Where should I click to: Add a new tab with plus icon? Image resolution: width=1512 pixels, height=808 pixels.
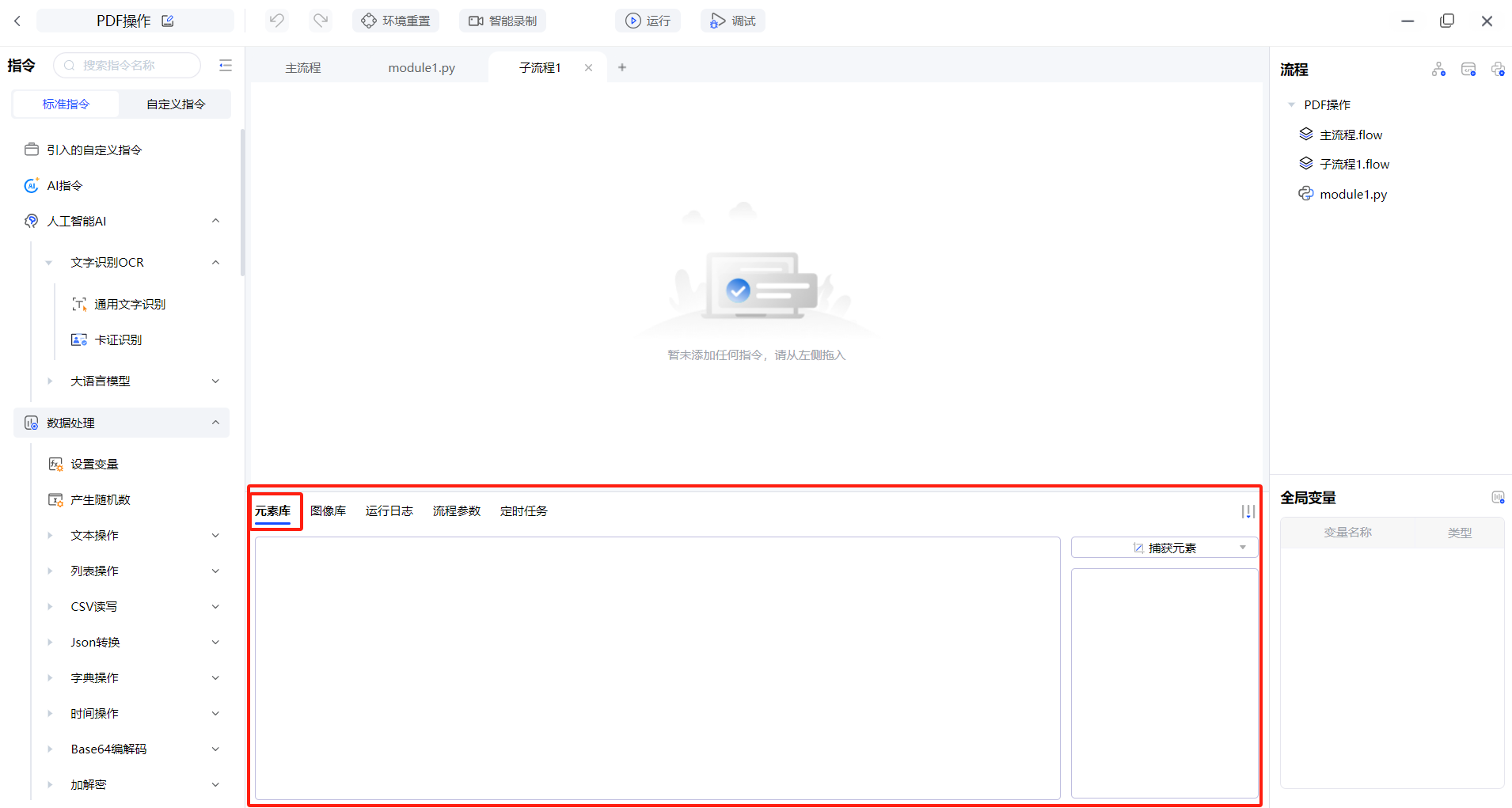click(x=622, y=67)
